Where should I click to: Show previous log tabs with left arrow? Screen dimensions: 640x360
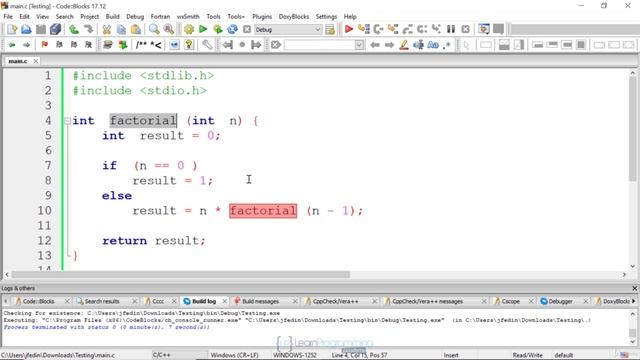(6, 301)
